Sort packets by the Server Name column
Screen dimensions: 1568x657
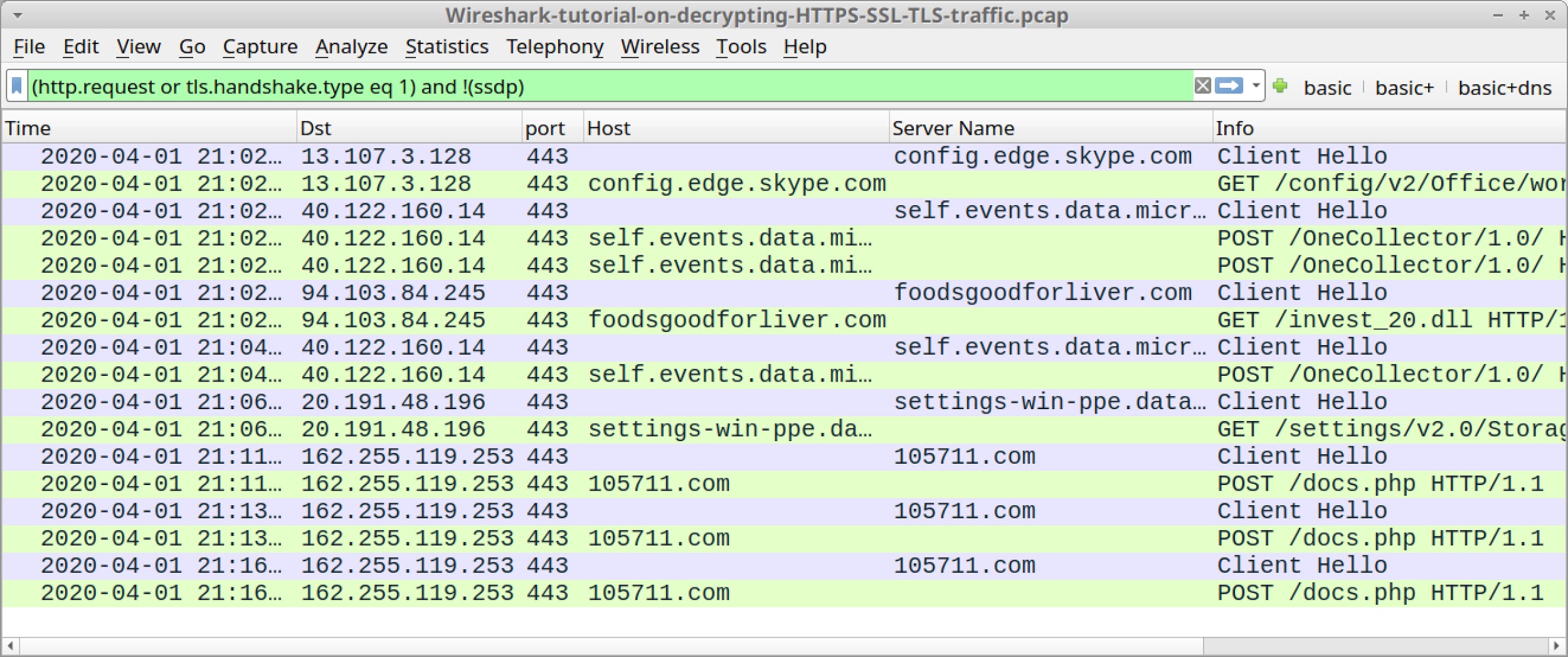952,127
